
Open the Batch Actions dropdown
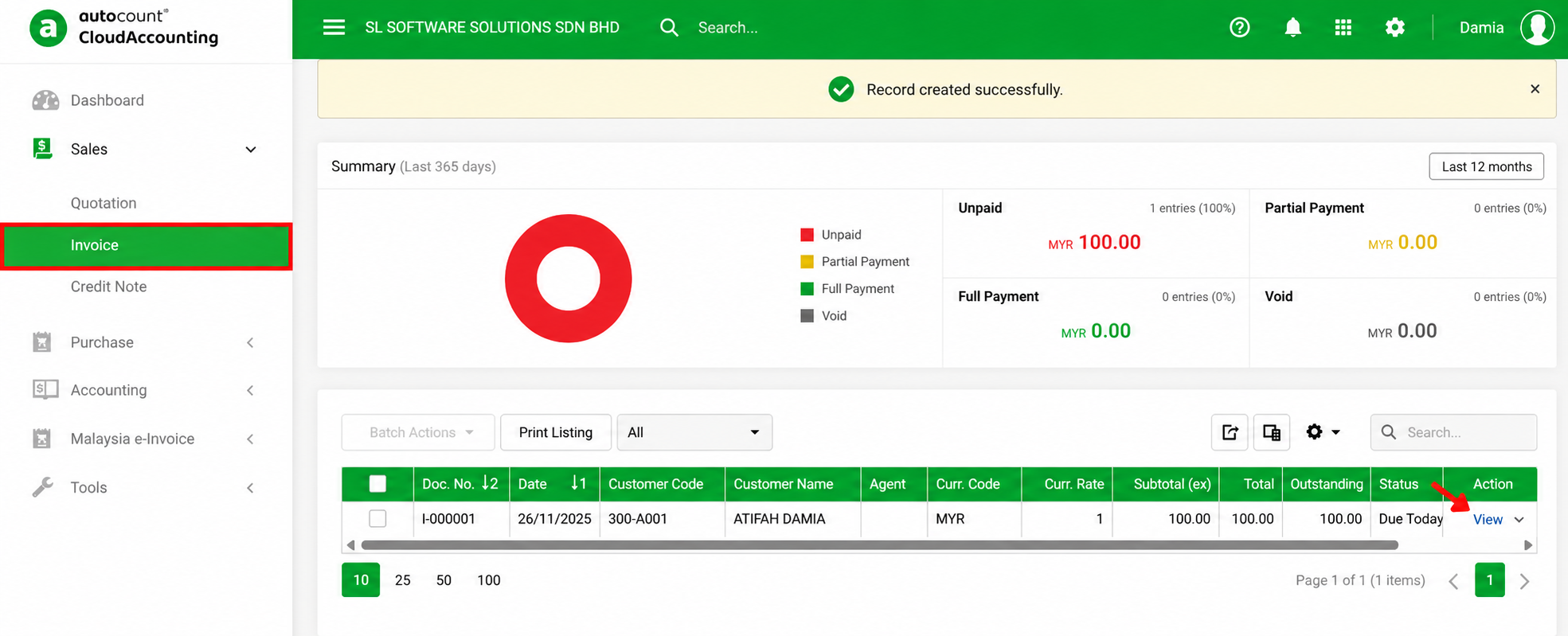tap(418, 432)
